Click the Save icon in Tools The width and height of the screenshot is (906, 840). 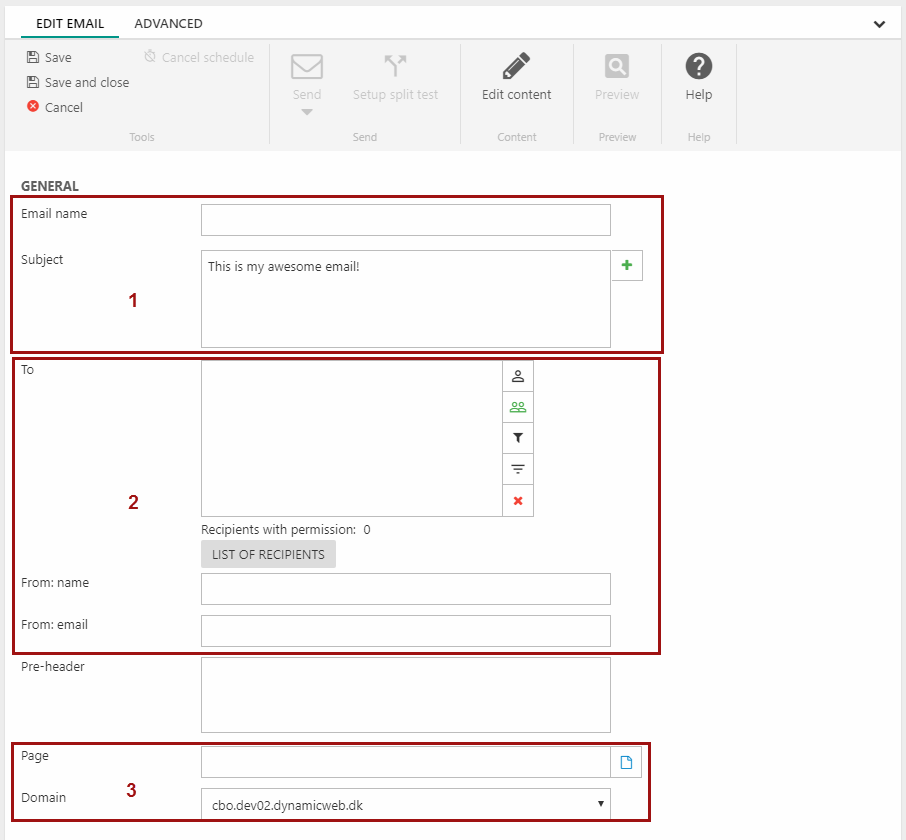pos(33,58)
